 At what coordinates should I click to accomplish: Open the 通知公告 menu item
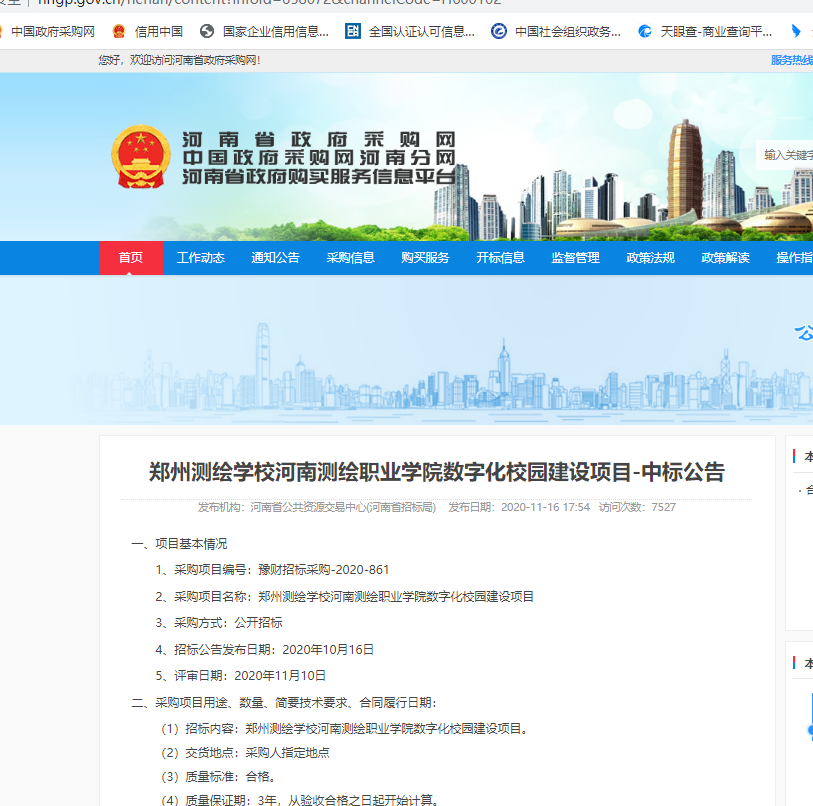tap(275, 258)
